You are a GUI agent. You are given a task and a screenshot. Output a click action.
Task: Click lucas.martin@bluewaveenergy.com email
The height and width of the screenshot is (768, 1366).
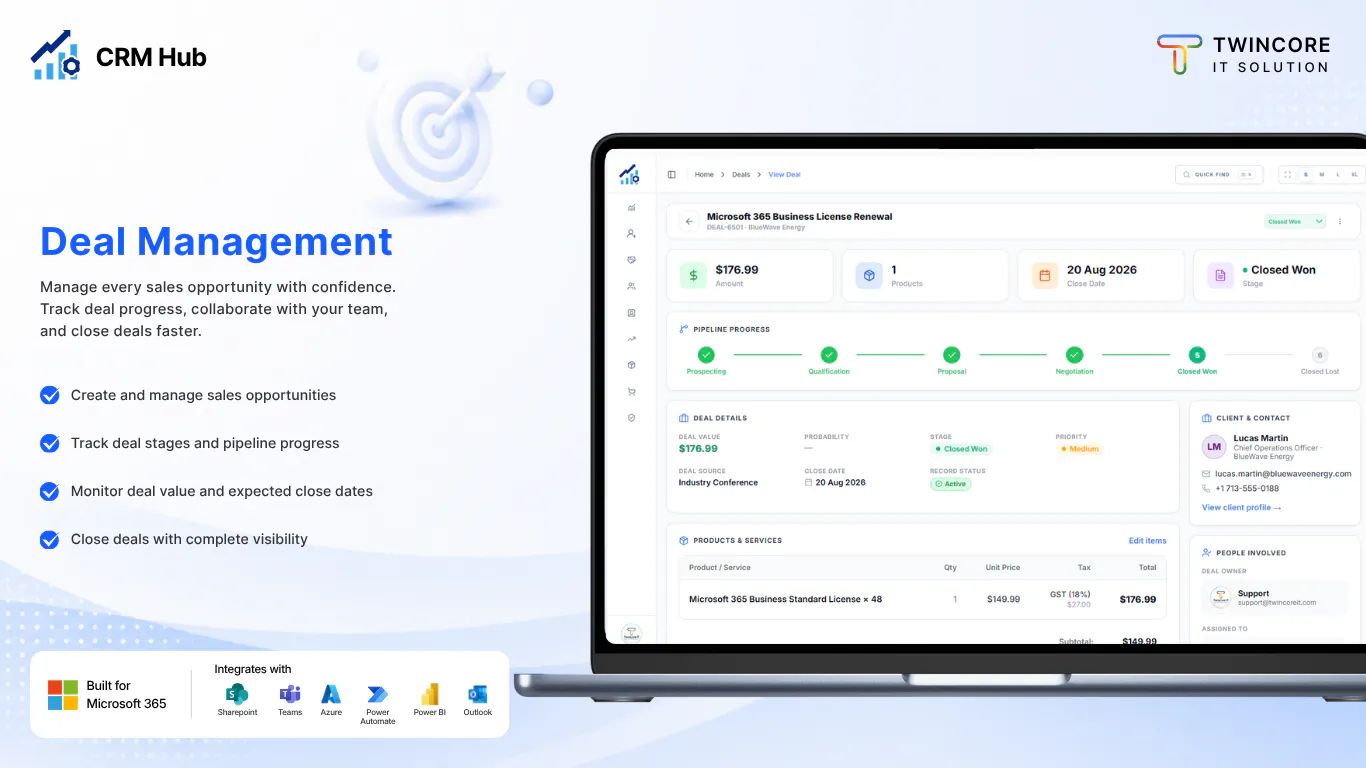pos(1283,474)
